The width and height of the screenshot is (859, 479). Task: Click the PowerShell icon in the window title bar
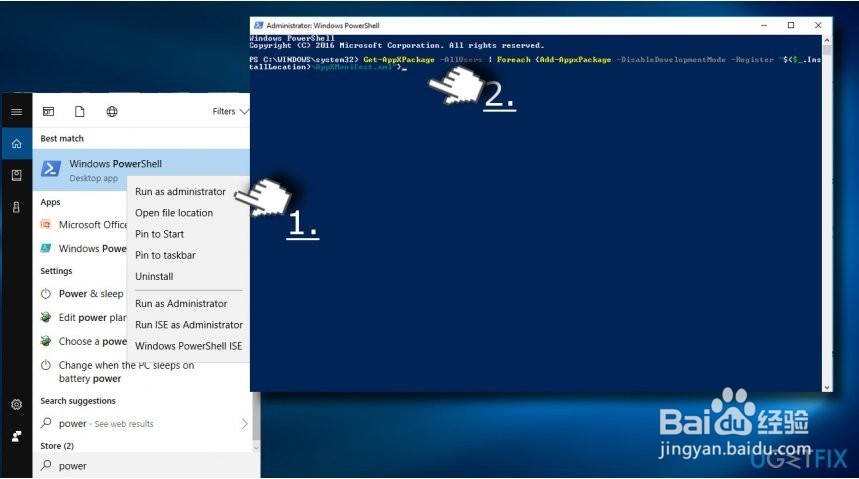pos(259,25)
